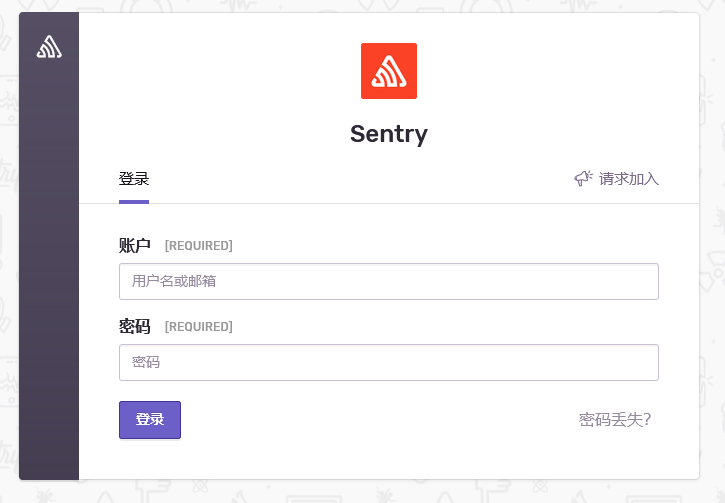Screen dimensions: 725x503
Task: Open the 密码丢失? recovery link
Action: (615, 420)
